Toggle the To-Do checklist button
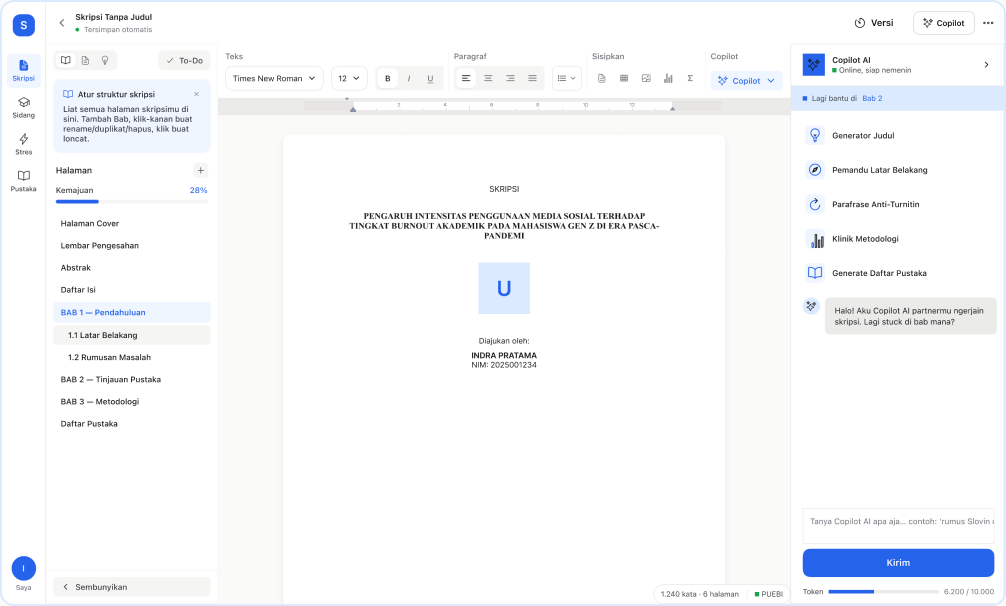This screenshot has height=606, width=1006. 184,60
